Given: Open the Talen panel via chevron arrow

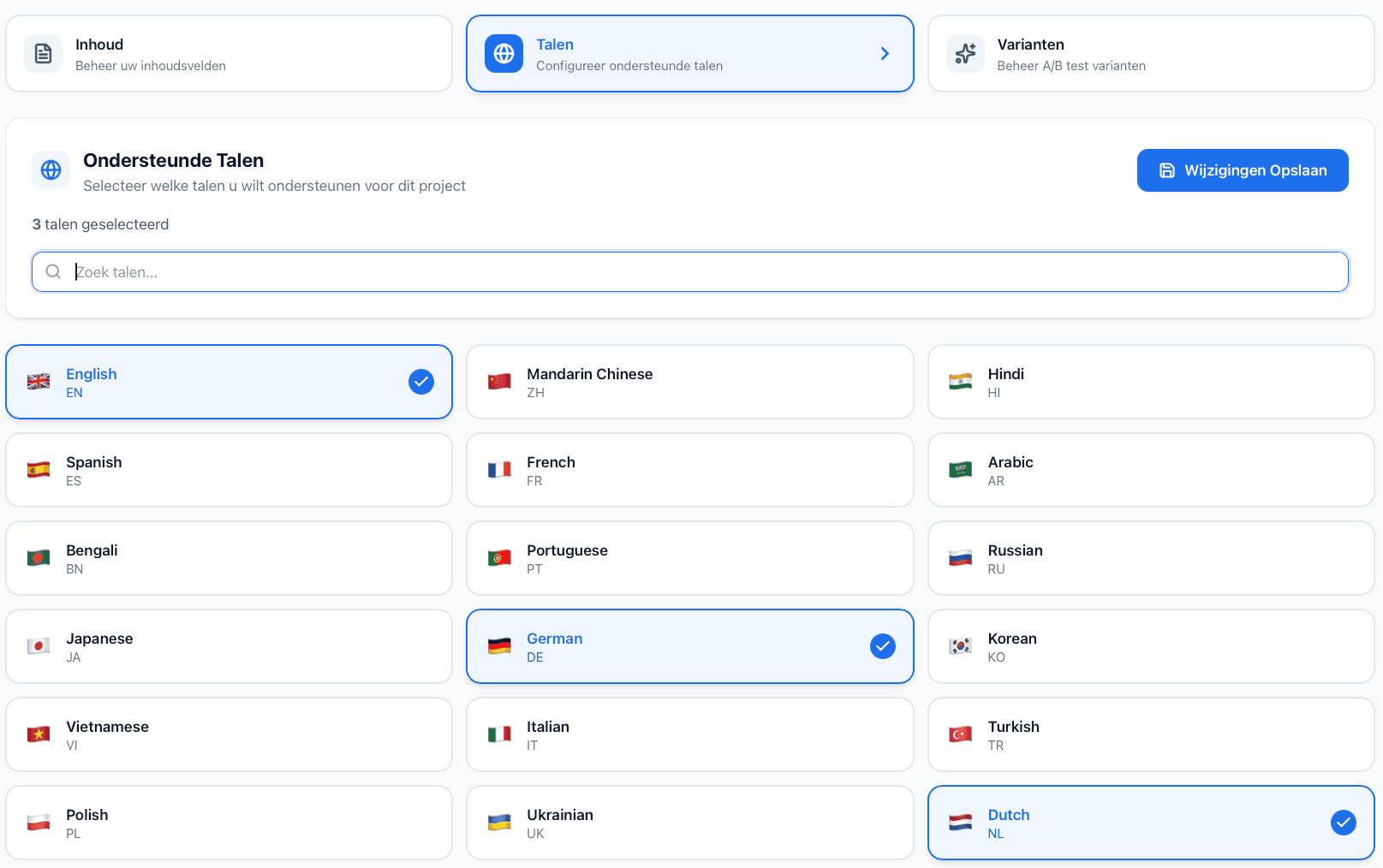Looking at the screenshot, I should coord(885,53).
